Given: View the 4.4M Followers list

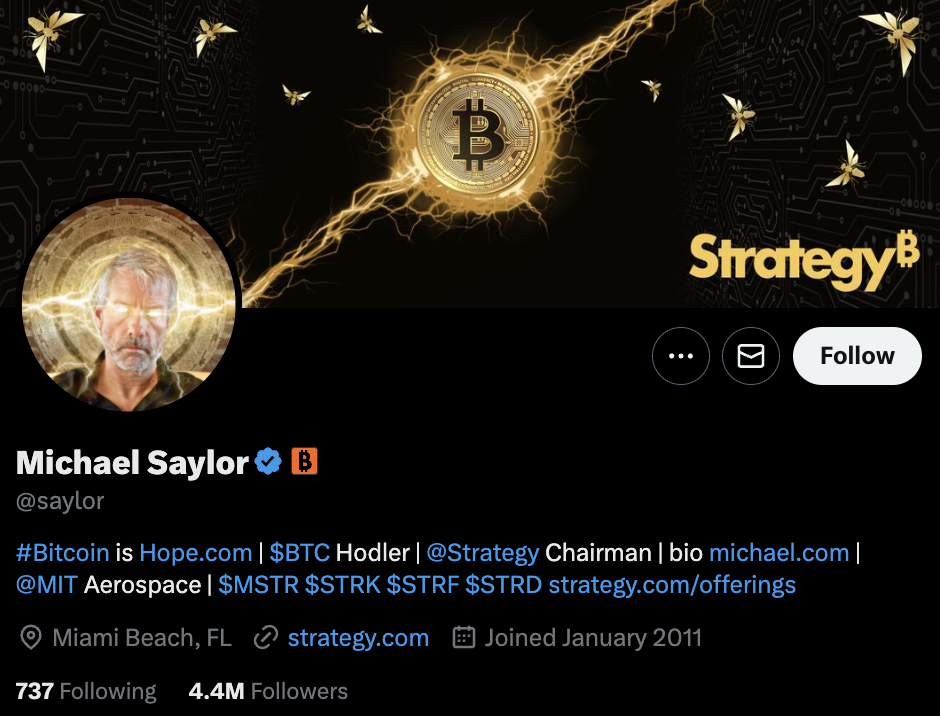Looking at the screenshot, I should pyautogui.click(x=268, y=691).
